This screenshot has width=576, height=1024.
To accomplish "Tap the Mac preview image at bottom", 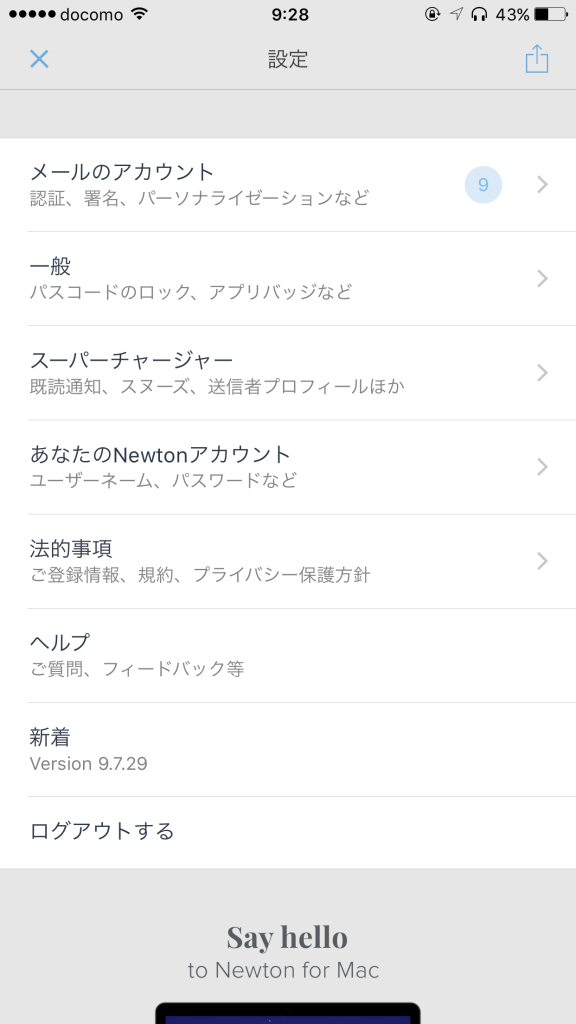I will 287,1013.
